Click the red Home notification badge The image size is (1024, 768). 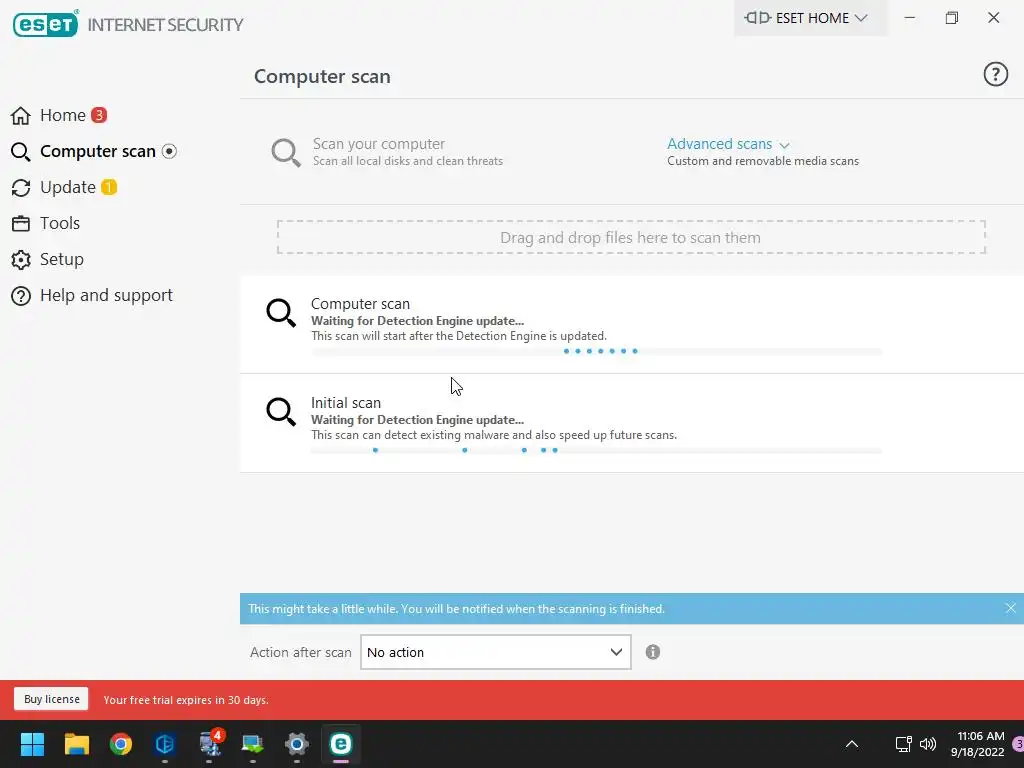point(99,115)
